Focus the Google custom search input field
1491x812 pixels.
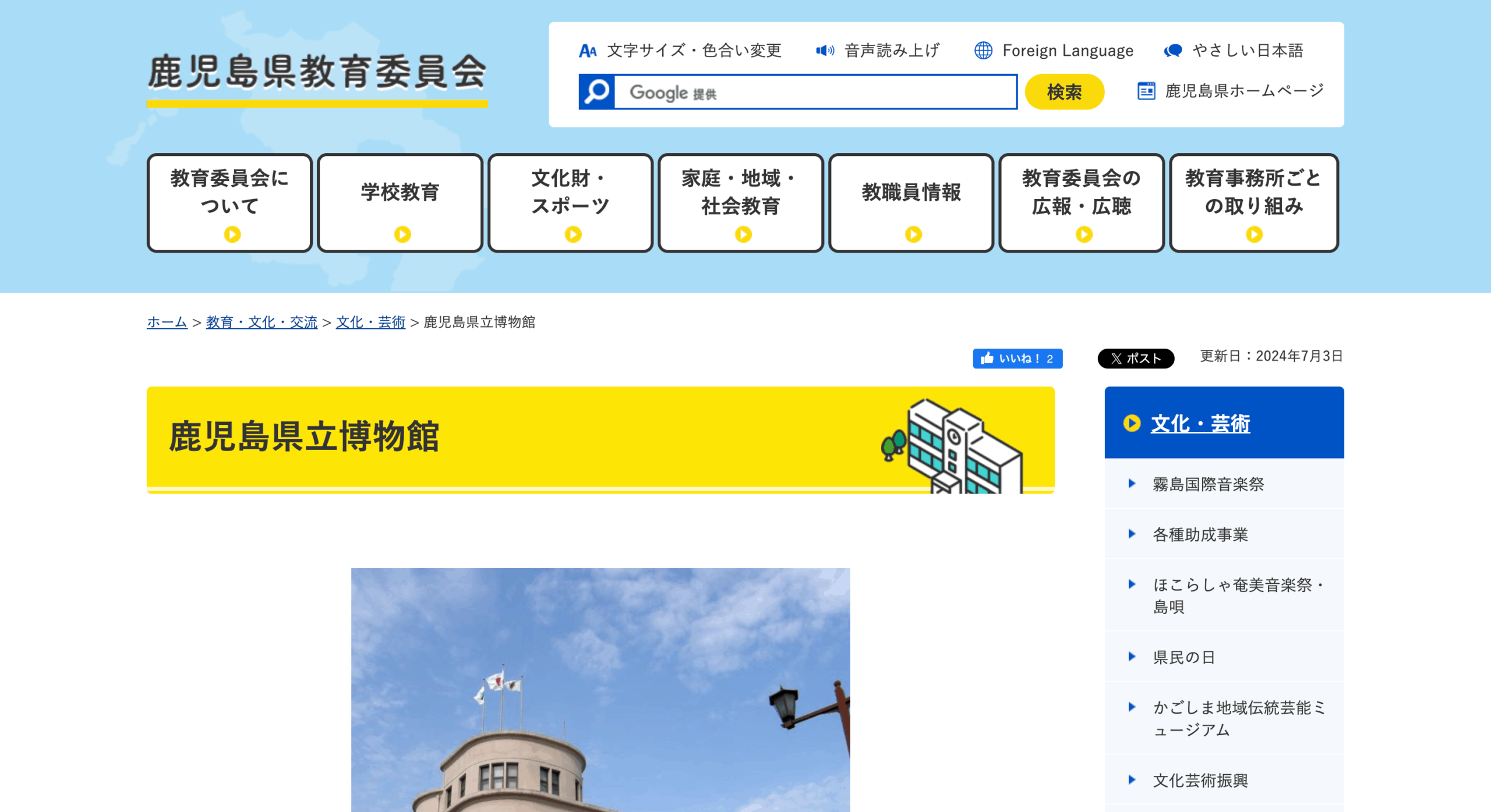click(815, 92)
